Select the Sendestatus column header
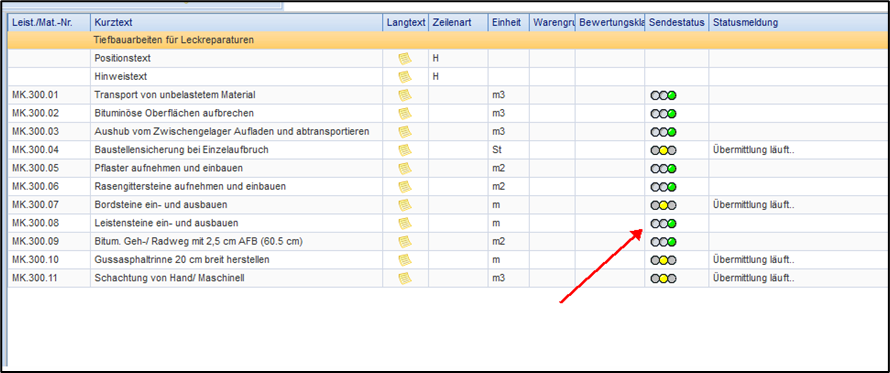The width and height of the screenshot is (890, 373). click(677, 23)
